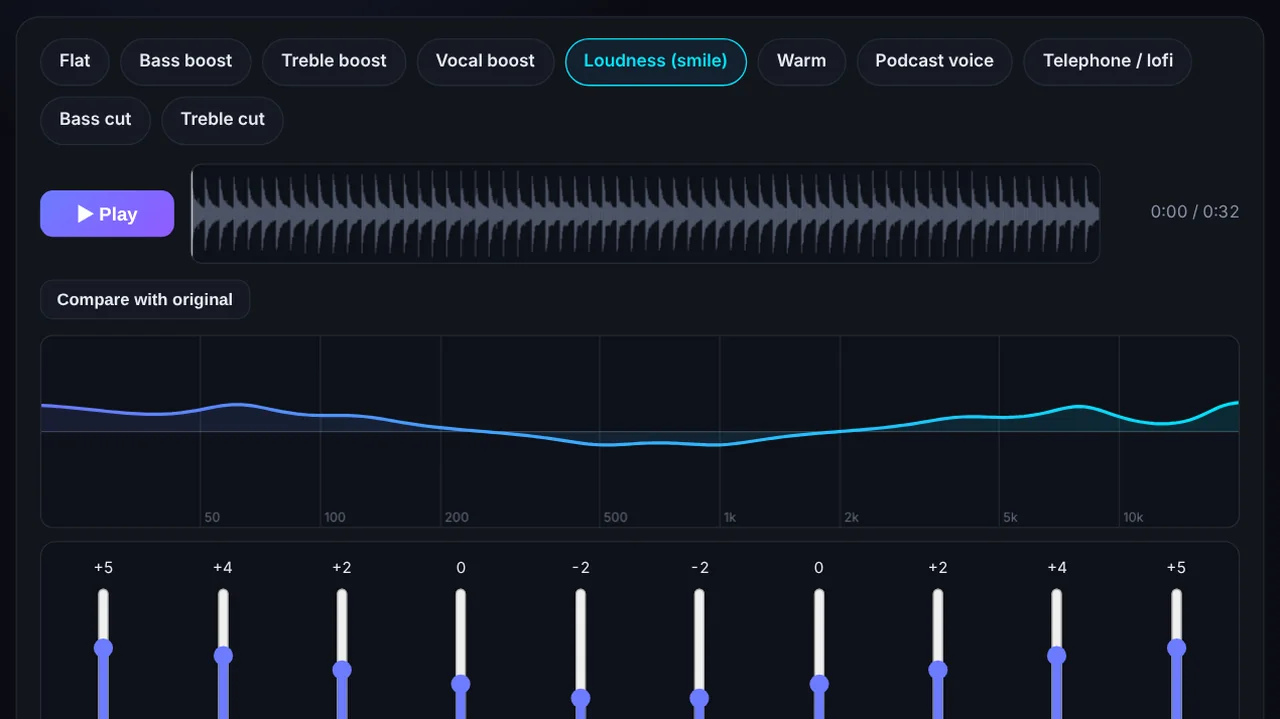
Task: Start playback with the Play button
Action: [x=107, y=214]
